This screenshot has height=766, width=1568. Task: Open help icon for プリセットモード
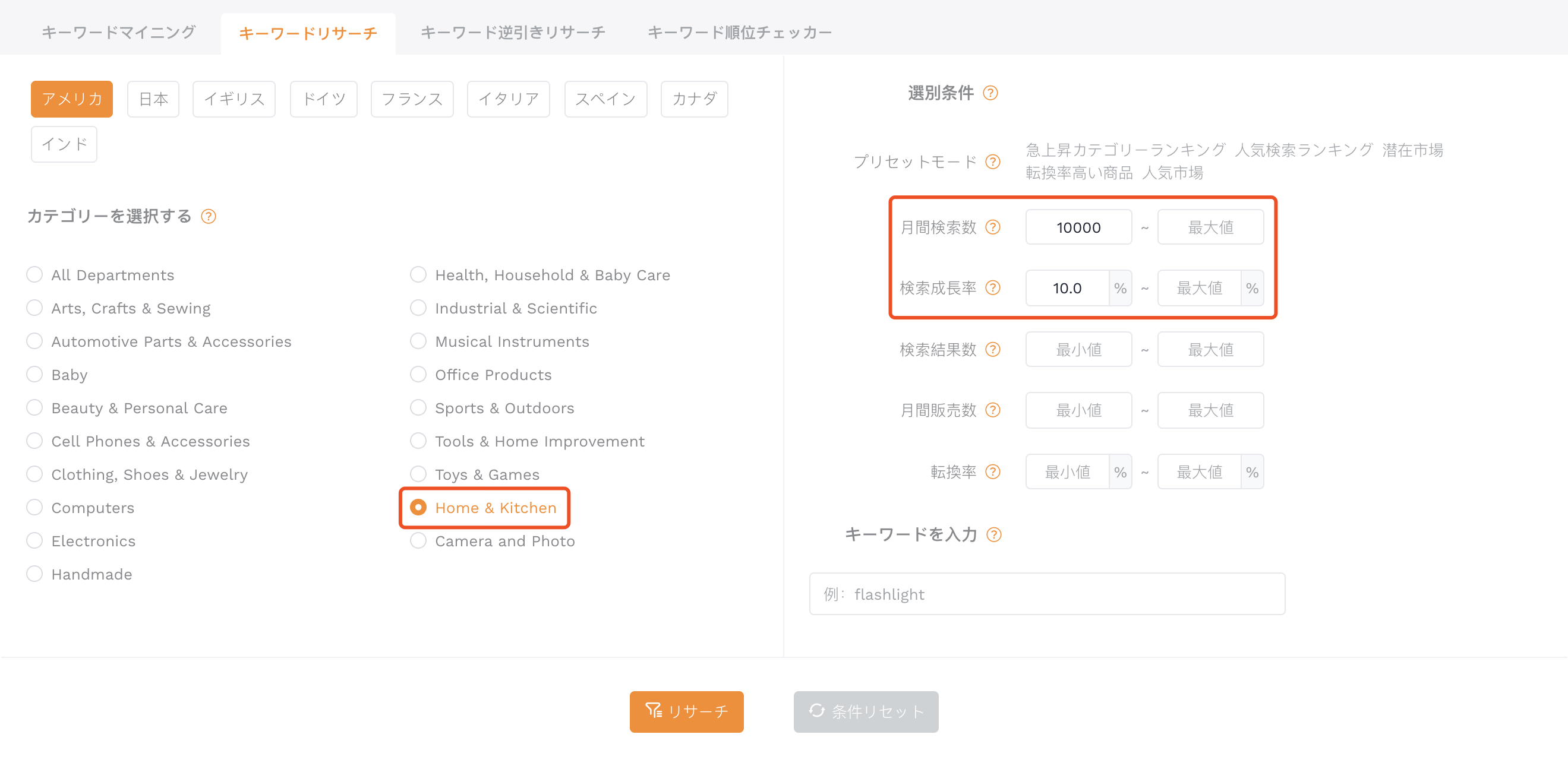click(x=993, y=162)
